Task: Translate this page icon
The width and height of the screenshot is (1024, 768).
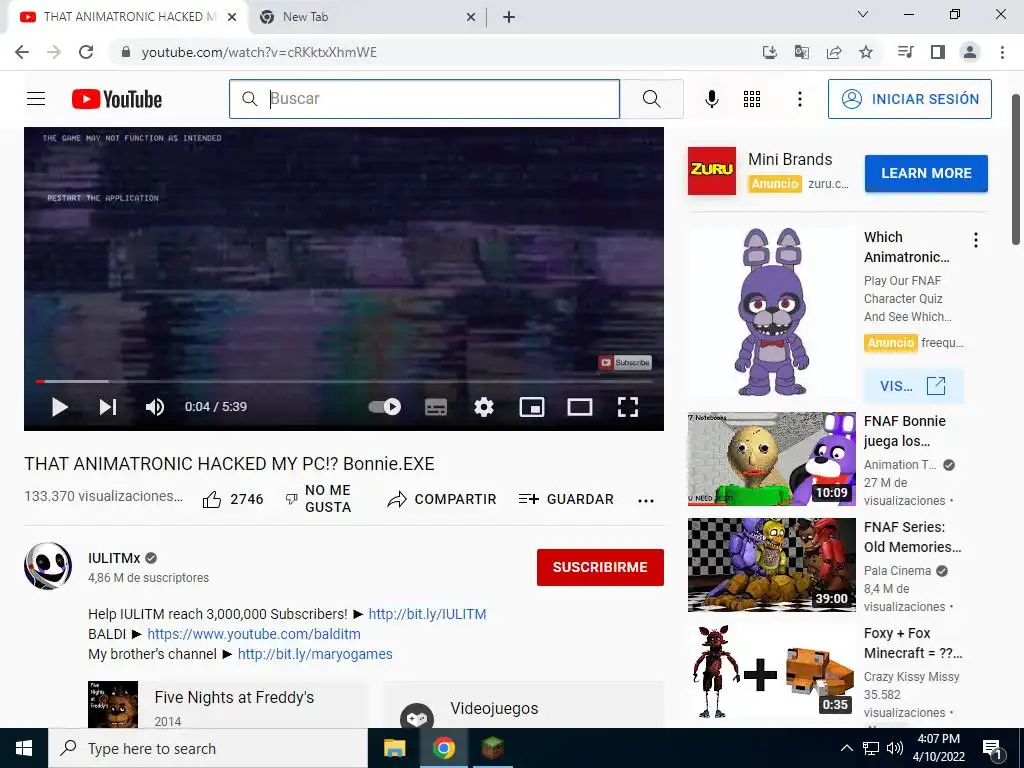Action: (801, 52)
